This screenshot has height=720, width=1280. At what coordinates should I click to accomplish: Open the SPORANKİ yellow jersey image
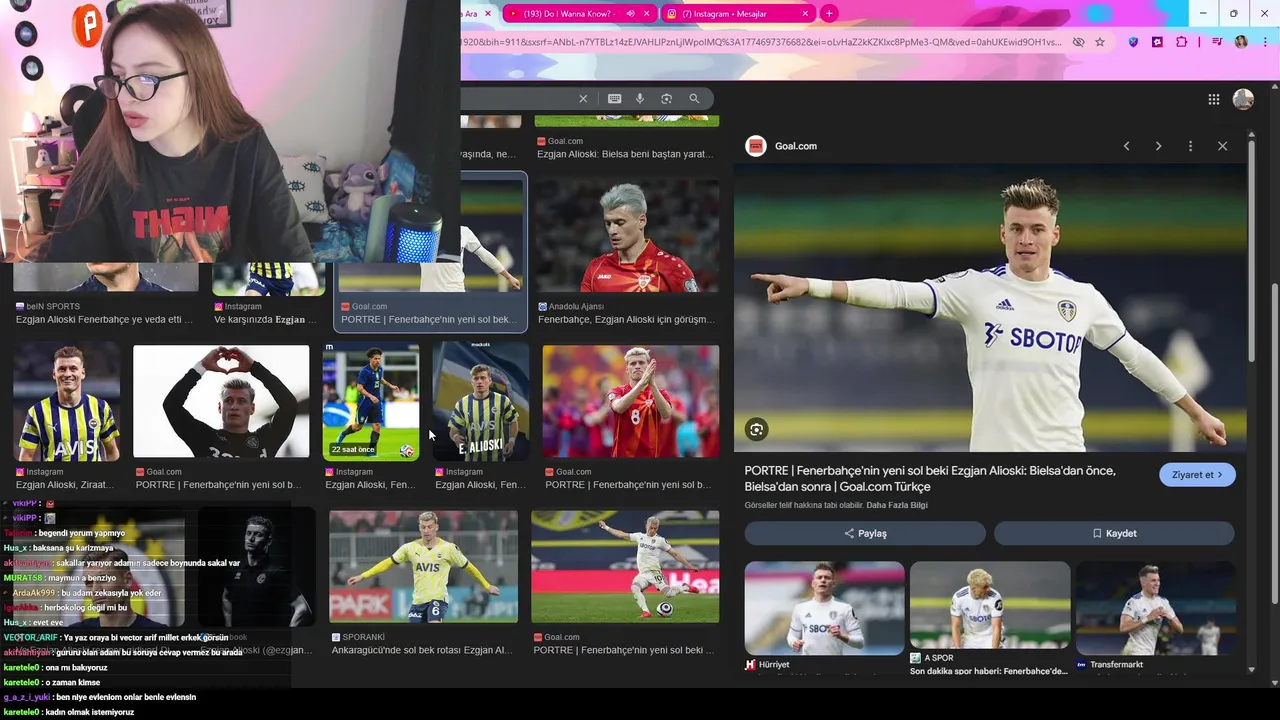[x=424, y=567]
